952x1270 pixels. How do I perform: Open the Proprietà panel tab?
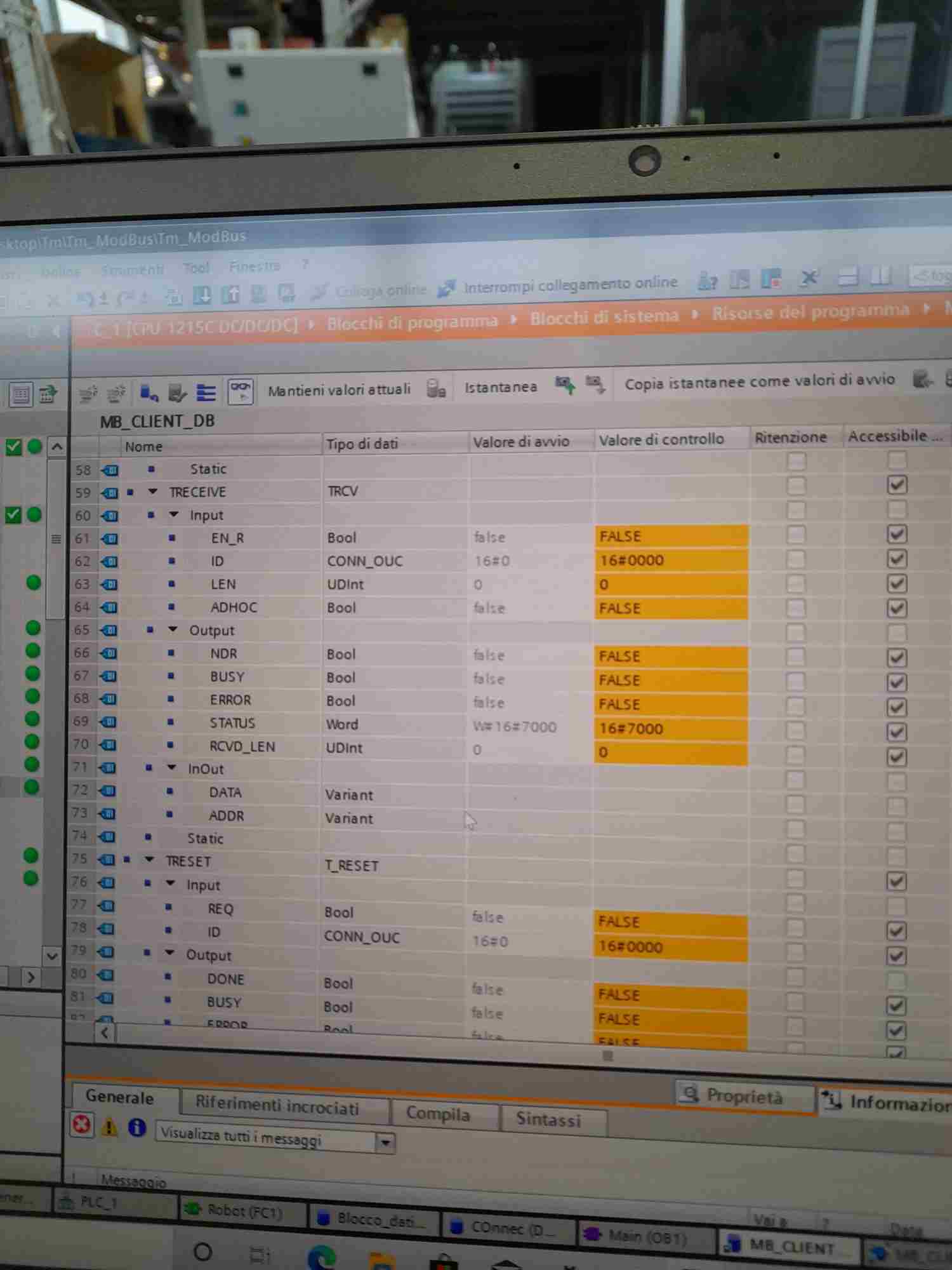click(x=744, y=1096)
